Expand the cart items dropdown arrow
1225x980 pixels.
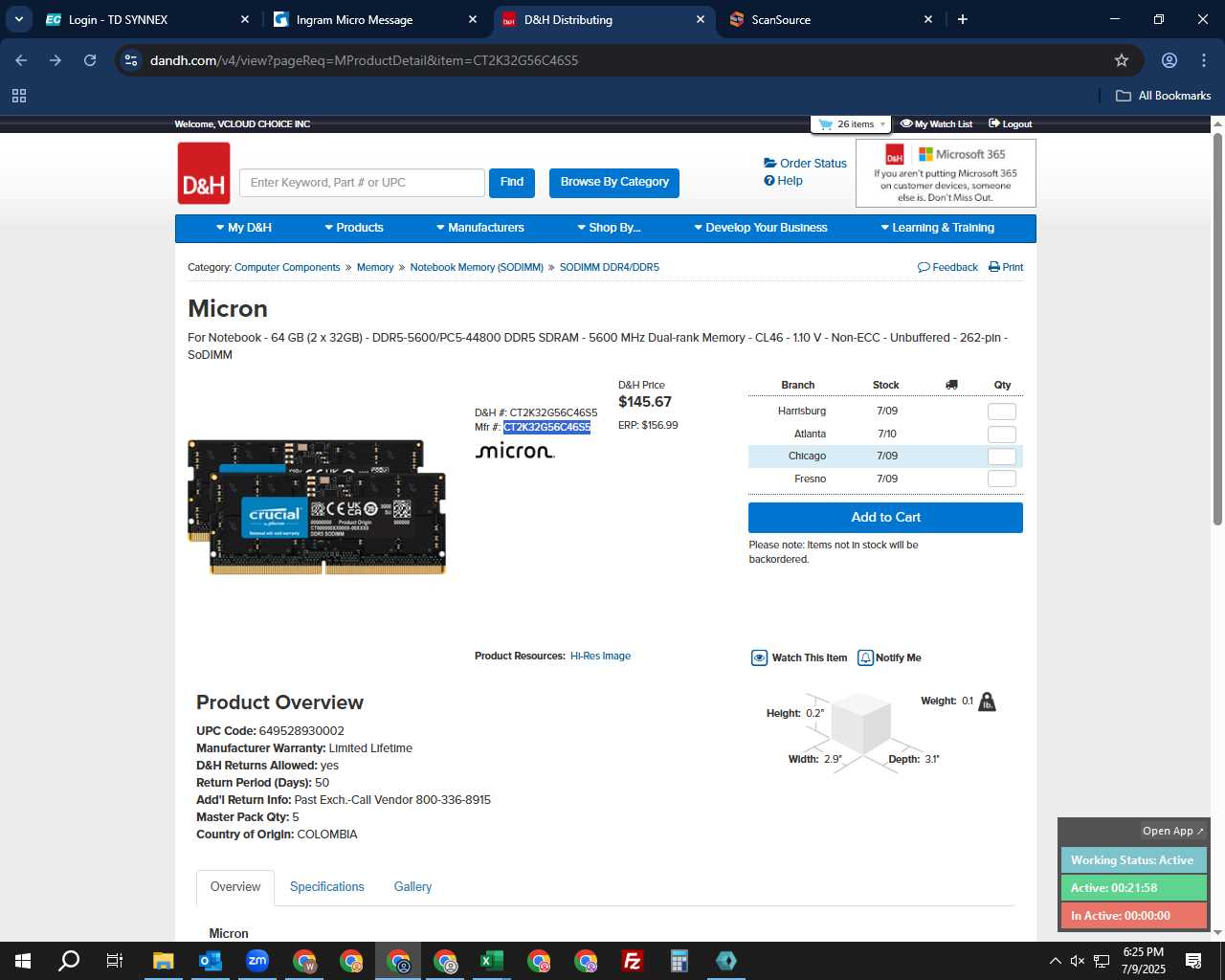click(x=882, y=124)
